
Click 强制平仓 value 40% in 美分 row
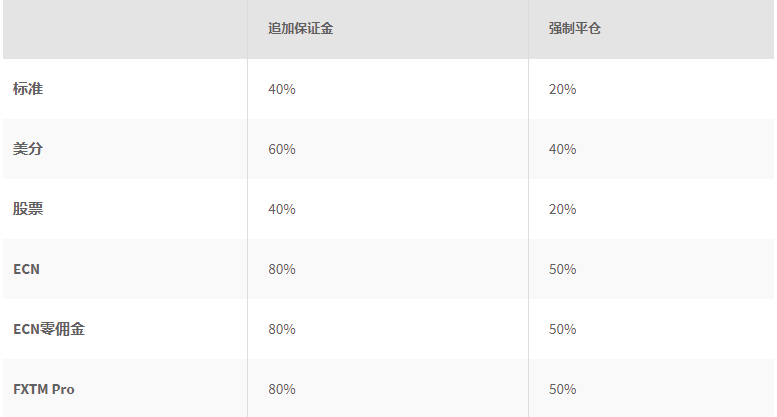click(x=563, y=149)
